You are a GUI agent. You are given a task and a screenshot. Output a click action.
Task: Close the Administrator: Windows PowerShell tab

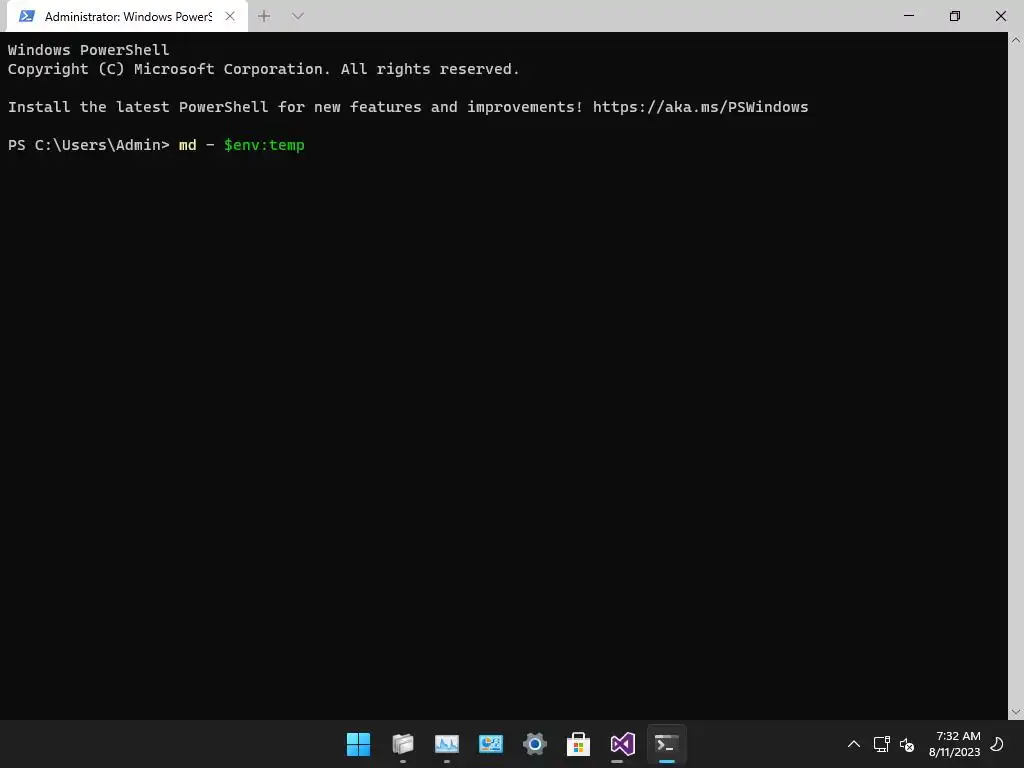(x=230, y=16)
